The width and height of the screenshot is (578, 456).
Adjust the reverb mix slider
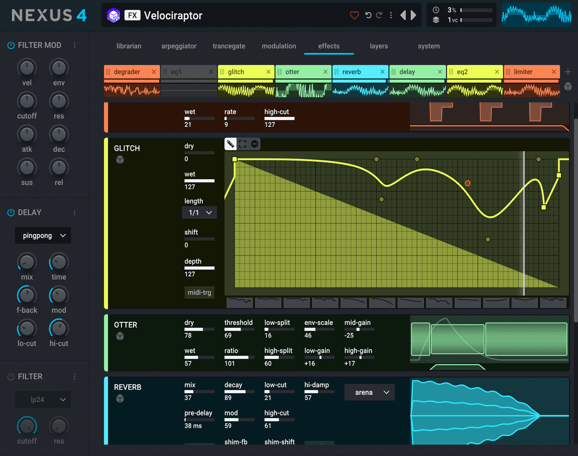[x=199, y=391]
